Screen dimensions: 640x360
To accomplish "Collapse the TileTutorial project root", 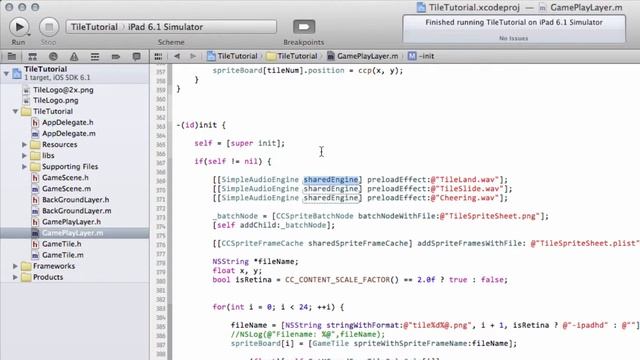I will (6, 73).
